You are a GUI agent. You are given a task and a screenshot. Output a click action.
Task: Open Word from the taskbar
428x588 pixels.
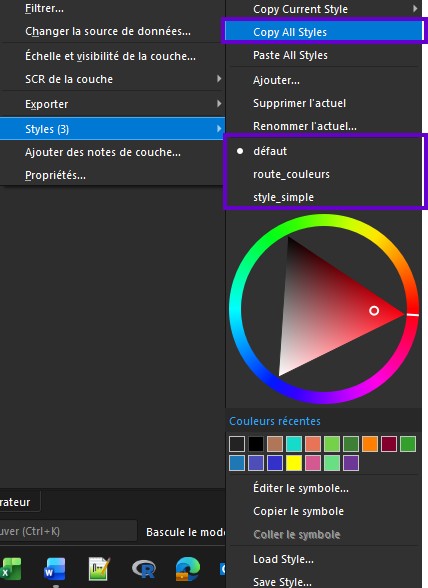[54, 568]
